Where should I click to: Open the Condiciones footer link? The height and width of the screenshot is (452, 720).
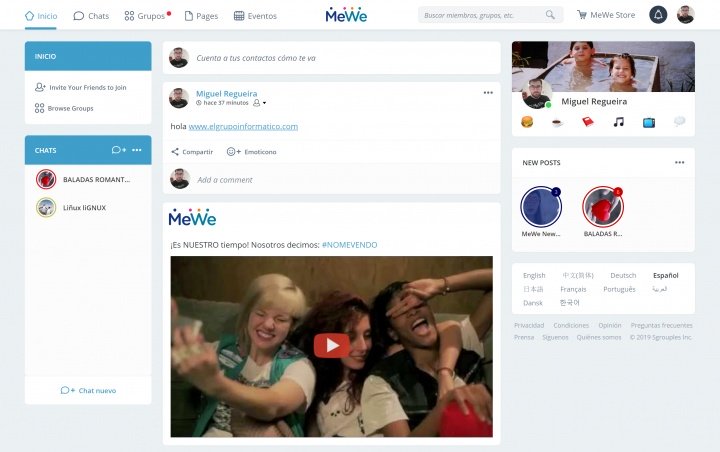pyautogui.click(x=571, y=325)
